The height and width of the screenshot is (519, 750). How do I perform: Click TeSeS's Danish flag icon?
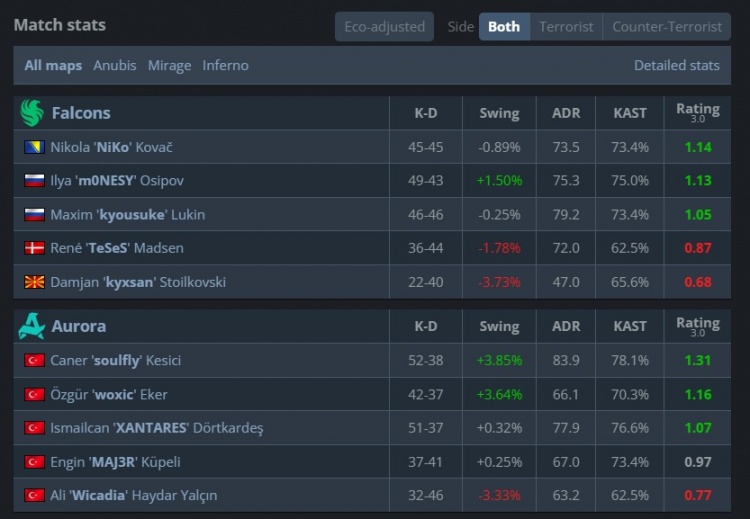point(34,248)
